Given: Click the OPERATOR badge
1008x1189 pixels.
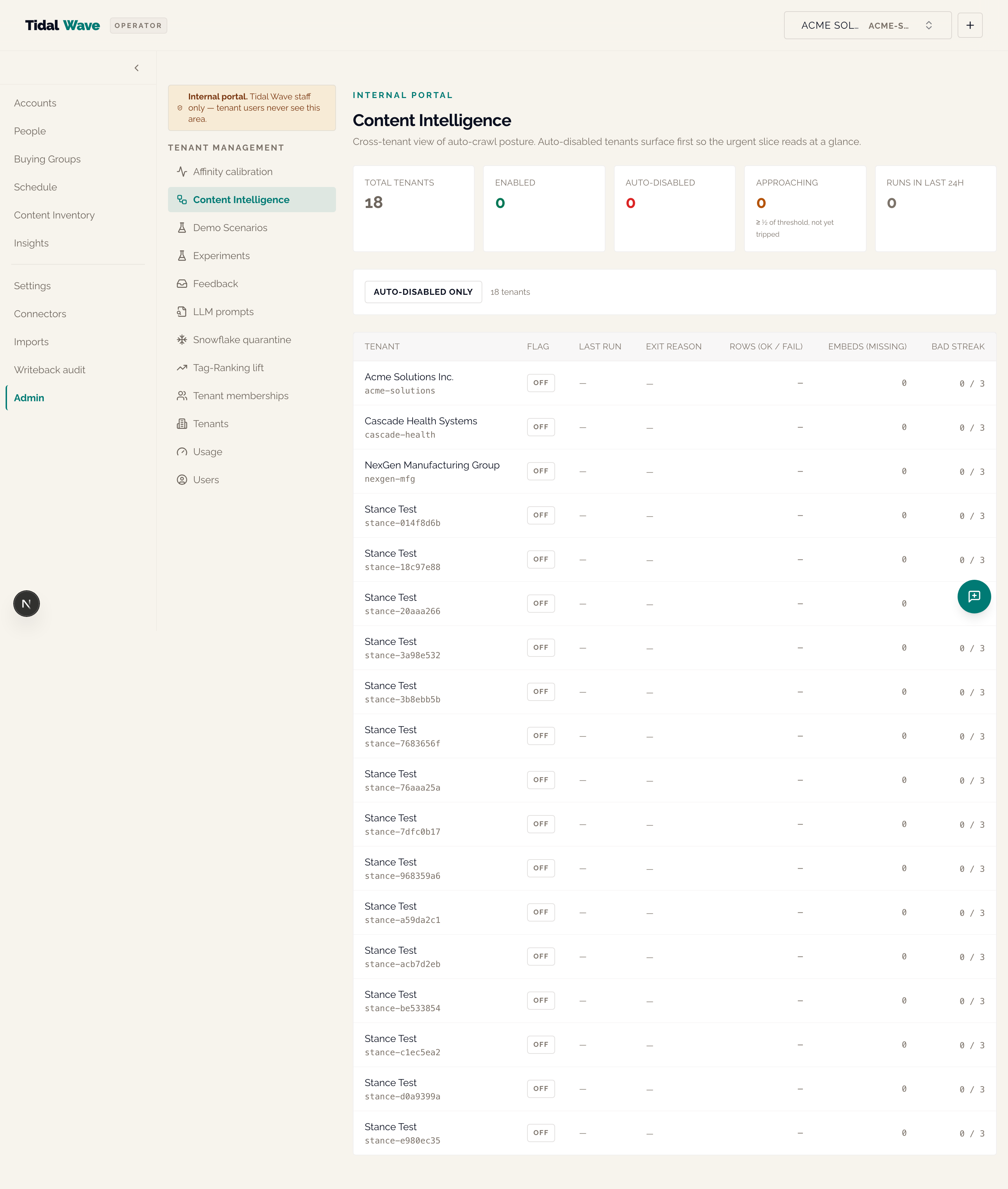Looking at the screenshot, I should tap(138, 25).
